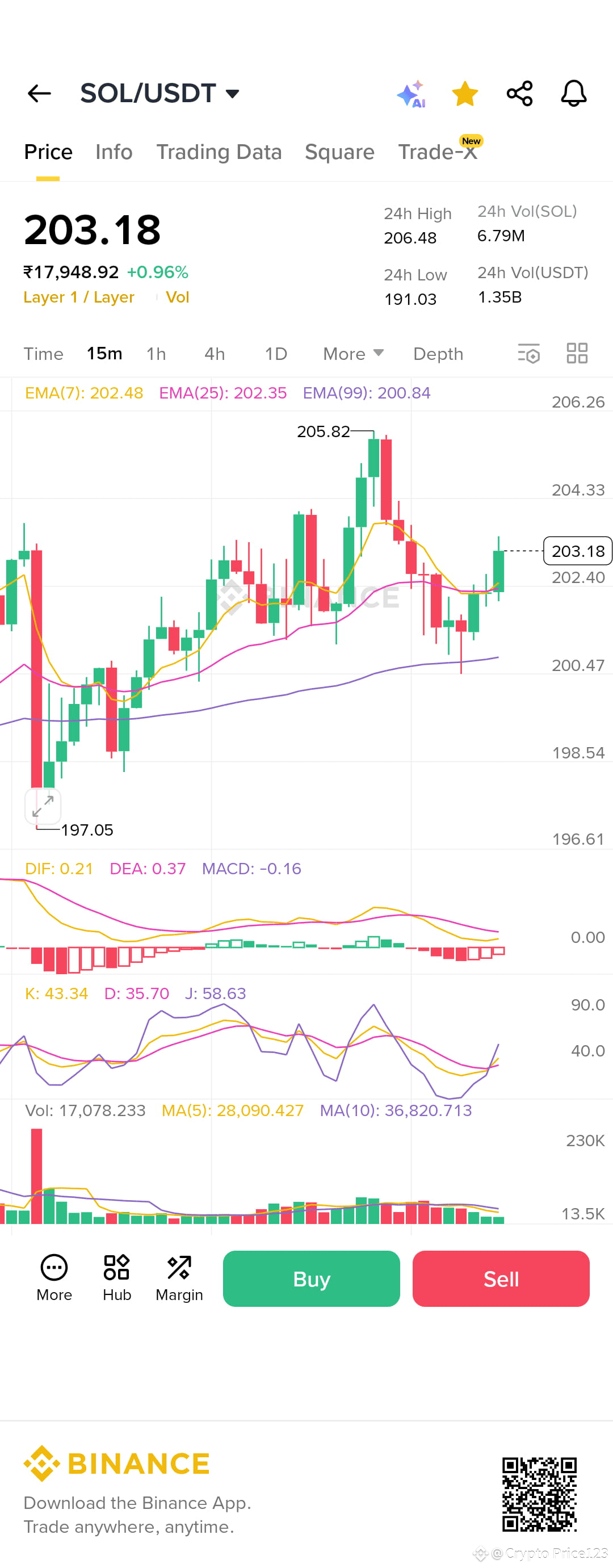Tap the large price 203.18

(93, 230)
